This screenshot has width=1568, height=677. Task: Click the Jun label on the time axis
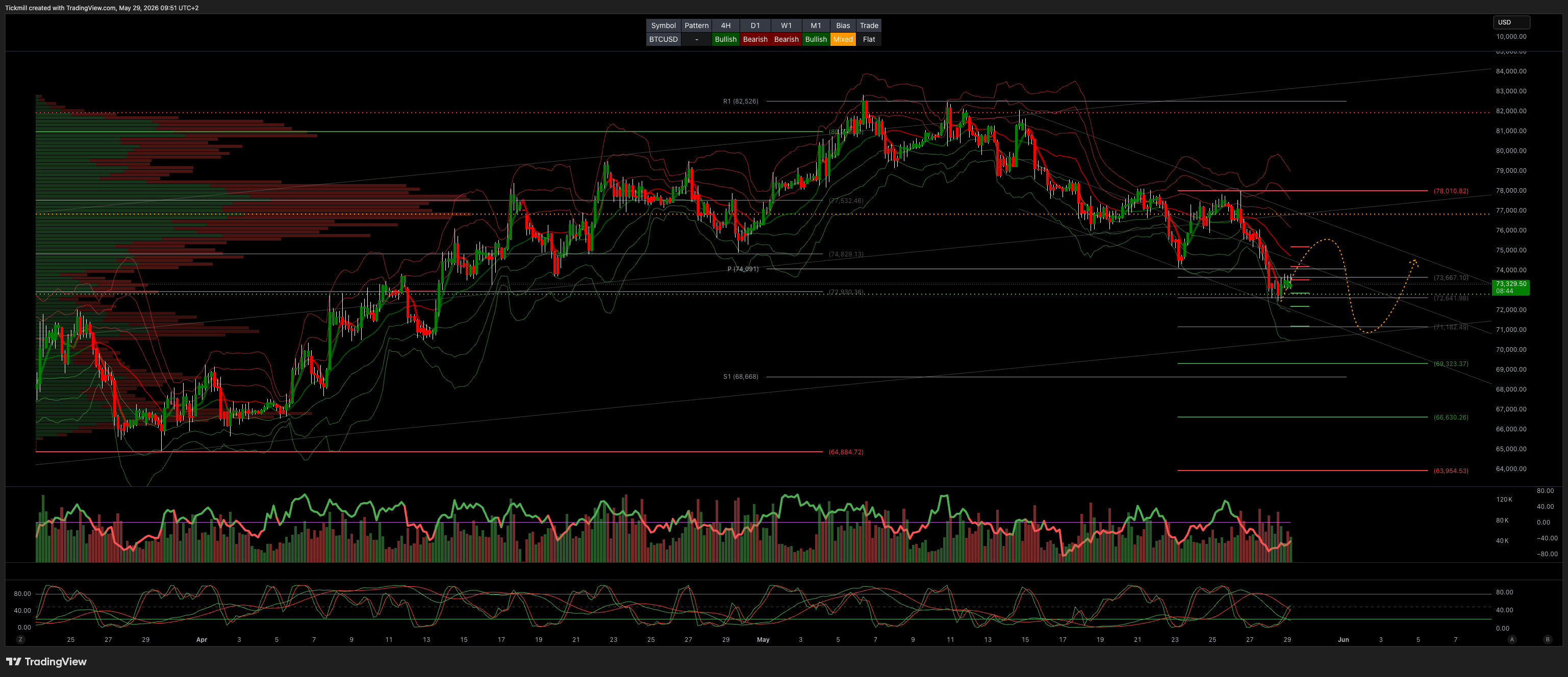coord(1344,639)
